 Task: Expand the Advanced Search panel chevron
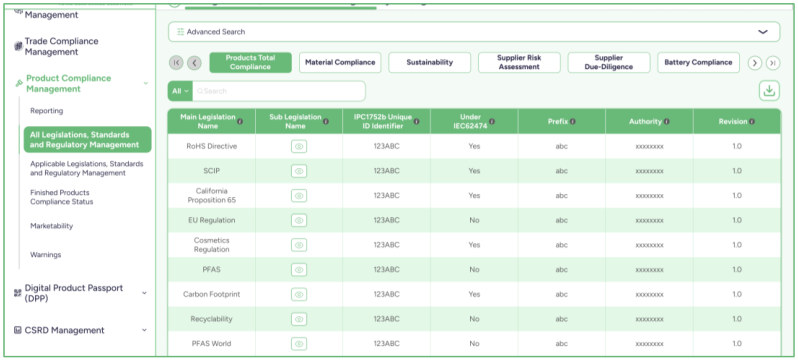762,32
